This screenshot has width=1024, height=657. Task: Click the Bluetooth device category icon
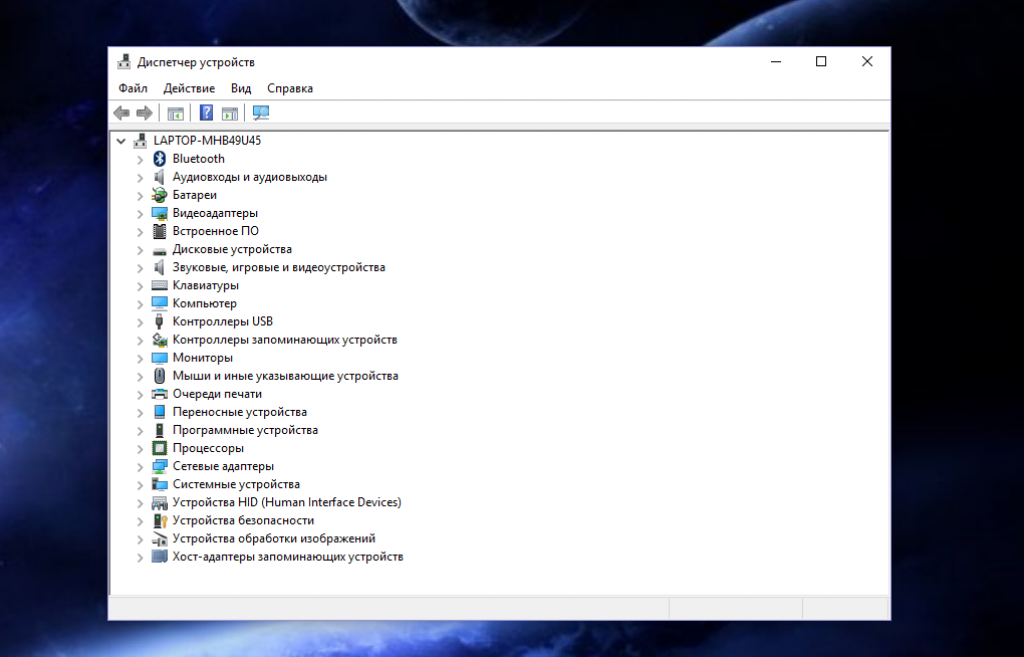pyautogui.click(x=159, y=159)
